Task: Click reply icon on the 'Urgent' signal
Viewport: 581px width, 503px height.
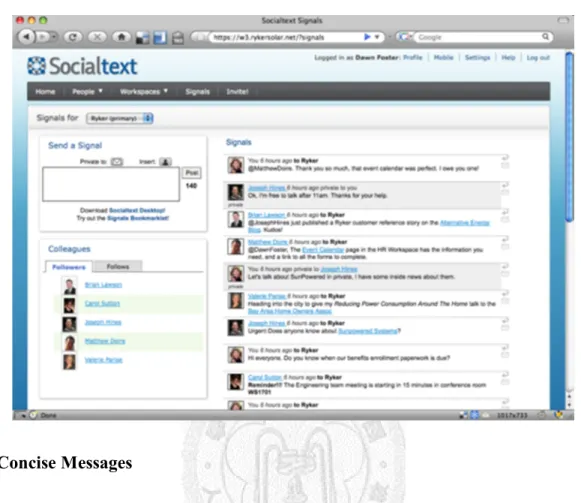Action: (505, 320)
